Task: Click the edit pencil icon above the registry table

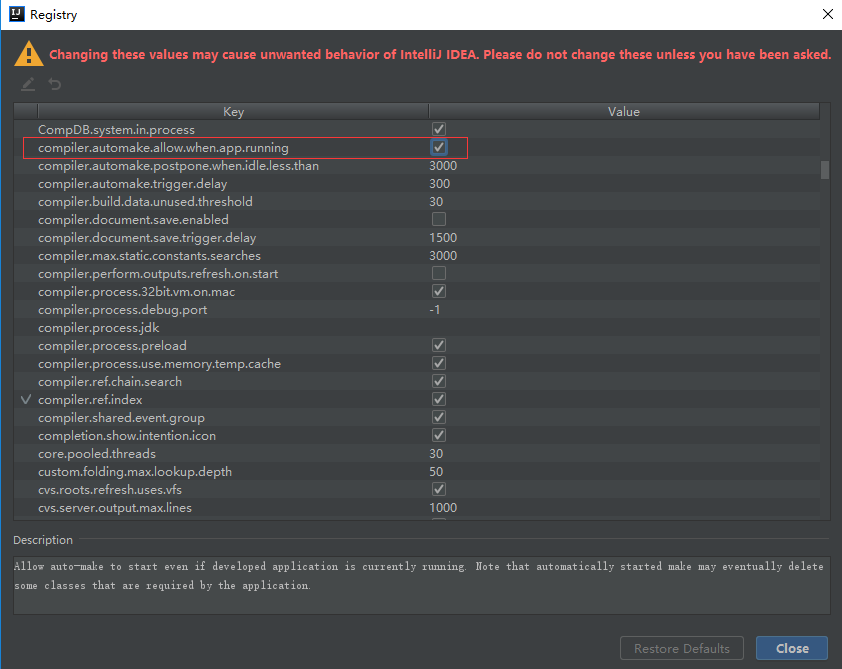Action: (x=27, y=84)
